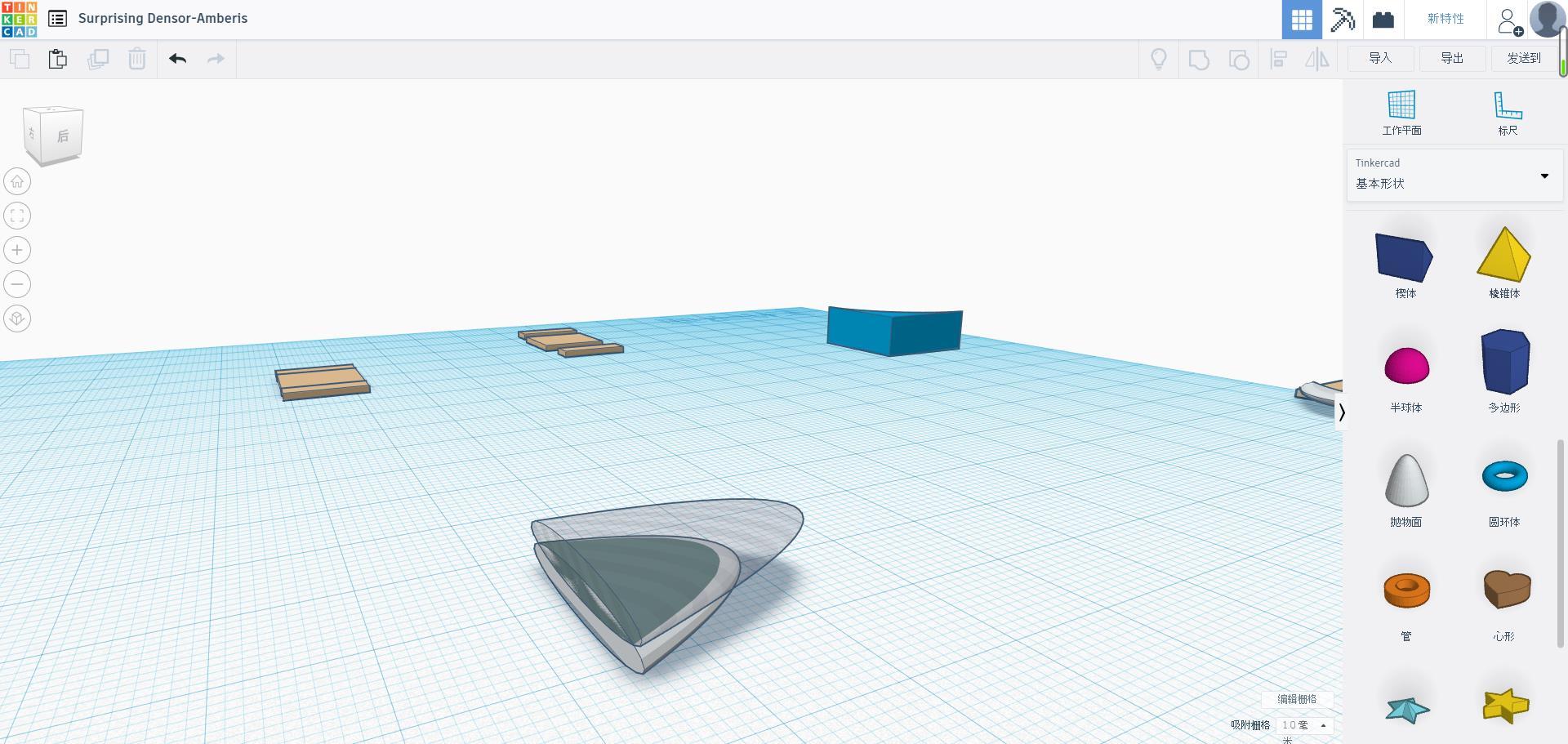Click the view cube 后 face
This screenshot has width=1568, height=744.
point(63,136)
